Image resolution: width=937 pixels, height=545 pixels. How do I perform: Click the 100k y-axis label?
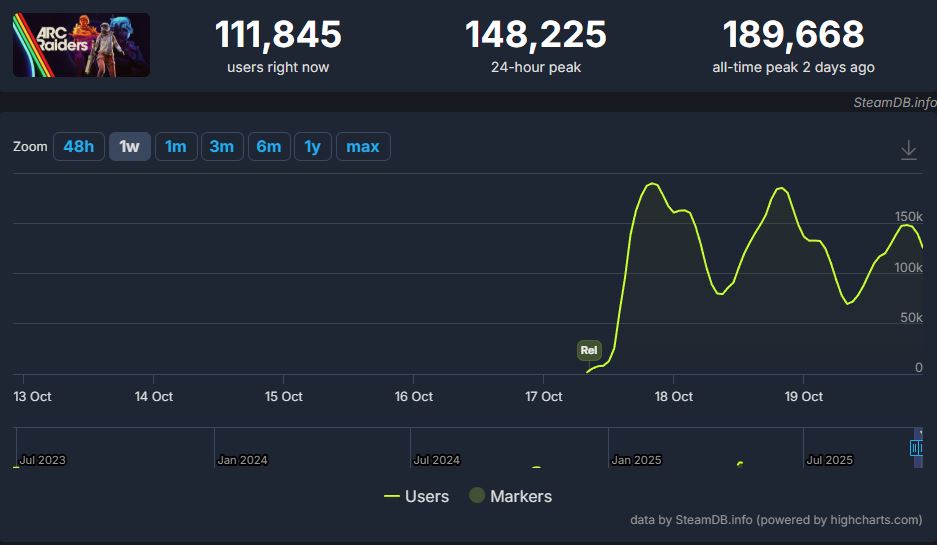[908, 267]
